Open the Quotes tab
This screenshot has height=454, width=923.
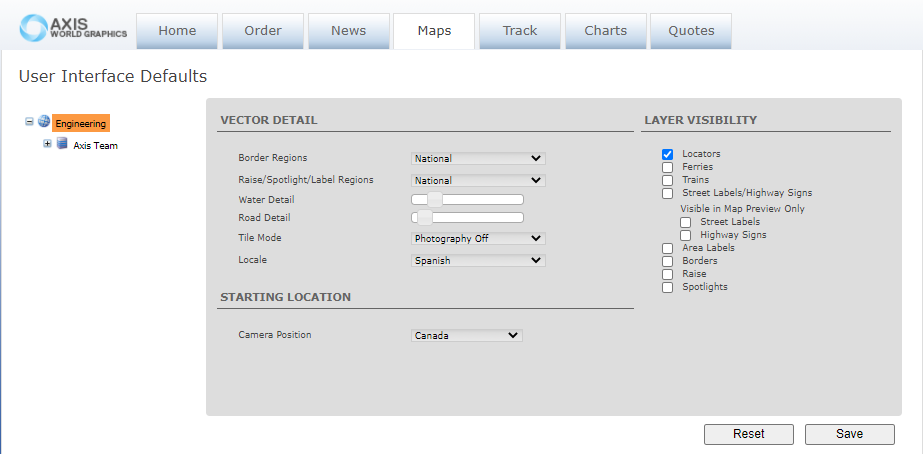pyautogui.click(x=690, y=31)
